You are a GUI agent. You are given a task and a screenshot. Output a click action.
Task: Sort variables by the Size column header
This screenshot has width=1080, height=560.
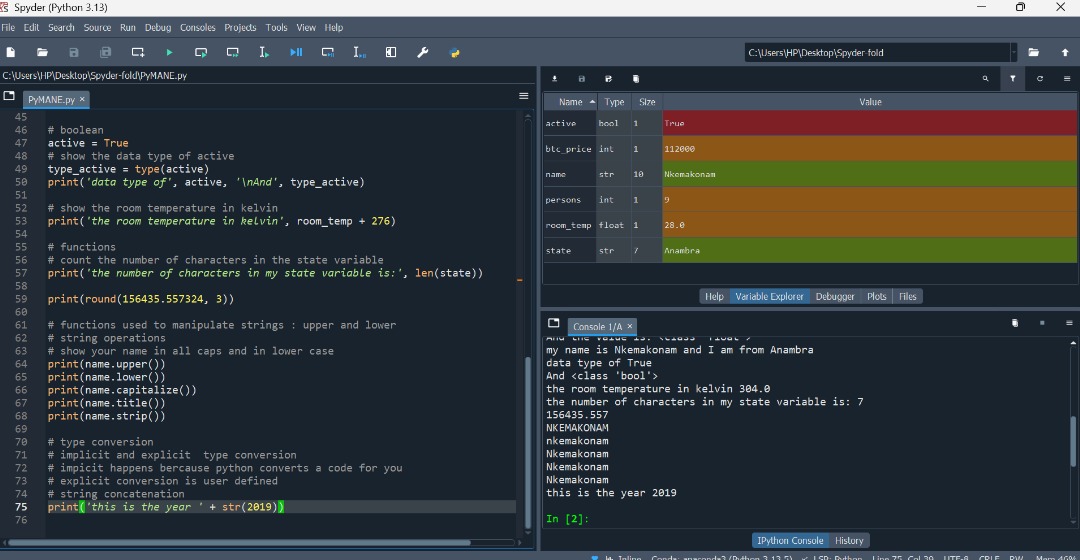647,102
